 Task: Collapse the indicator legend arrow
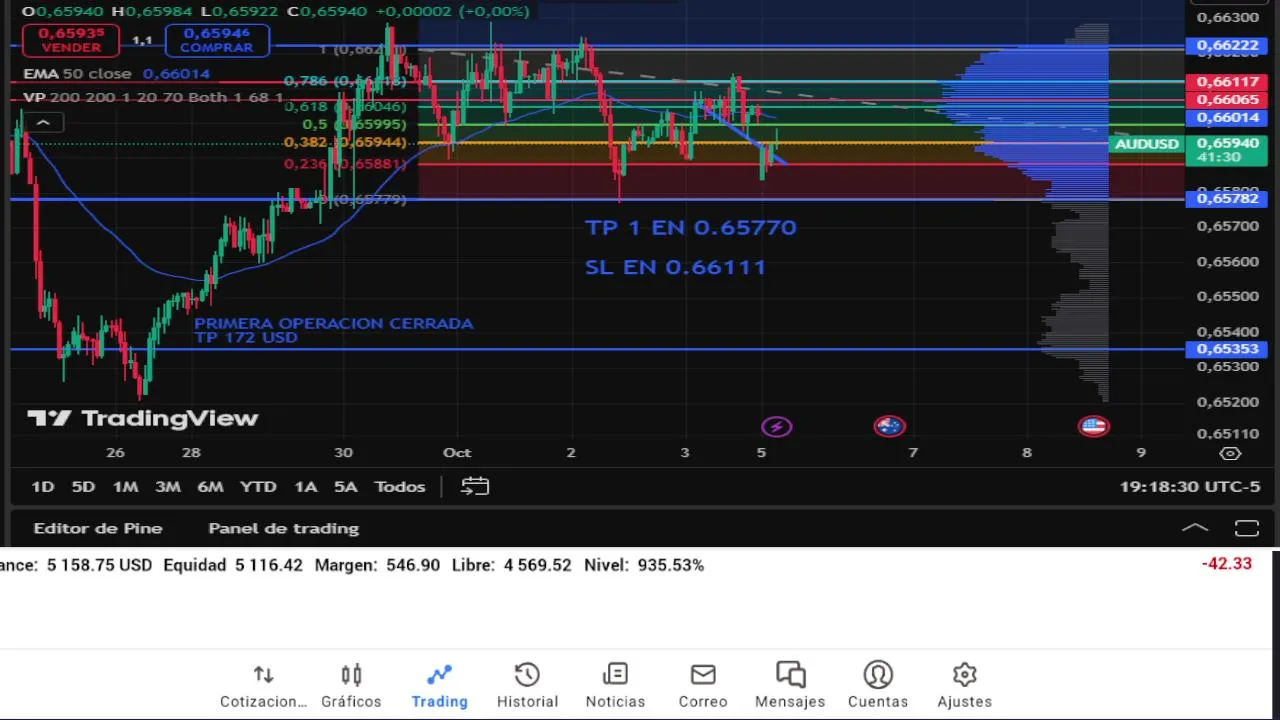tap(43, 122)
